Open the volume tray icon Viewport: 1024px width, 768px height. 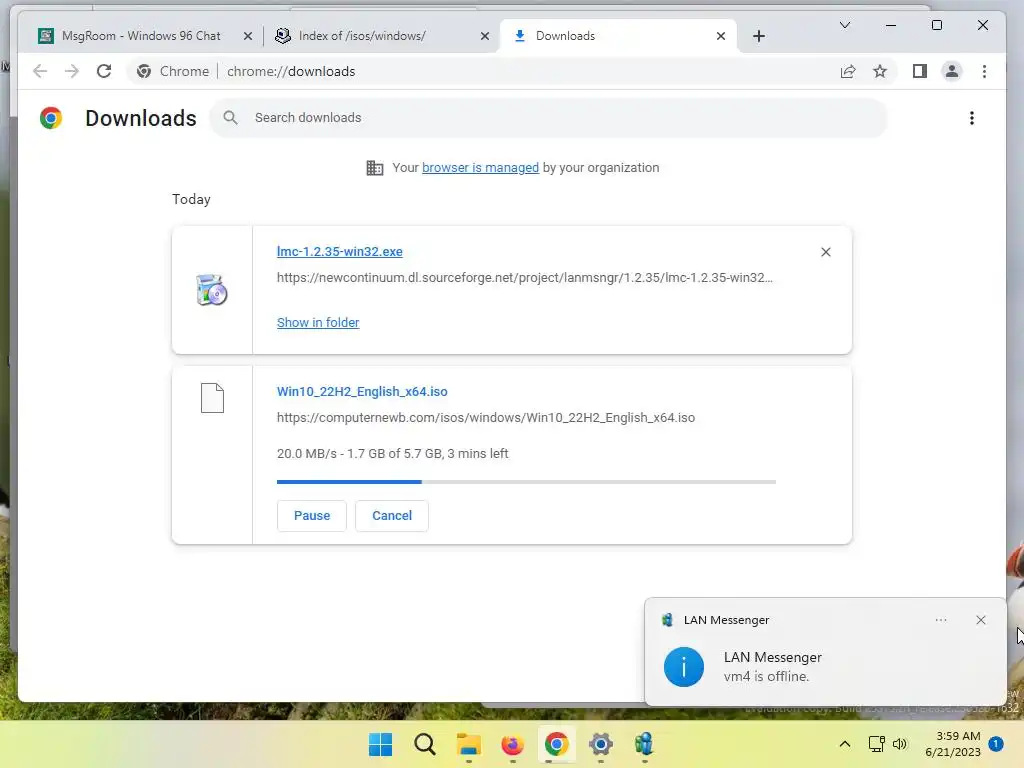tap(900, 744)
